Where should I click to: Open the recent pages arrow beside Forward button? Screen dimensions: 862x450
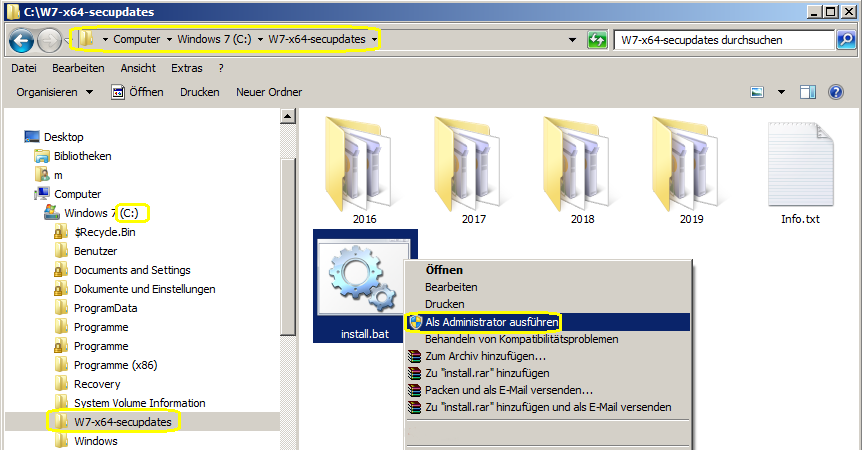pyautogui.click(x=68, y=40)
